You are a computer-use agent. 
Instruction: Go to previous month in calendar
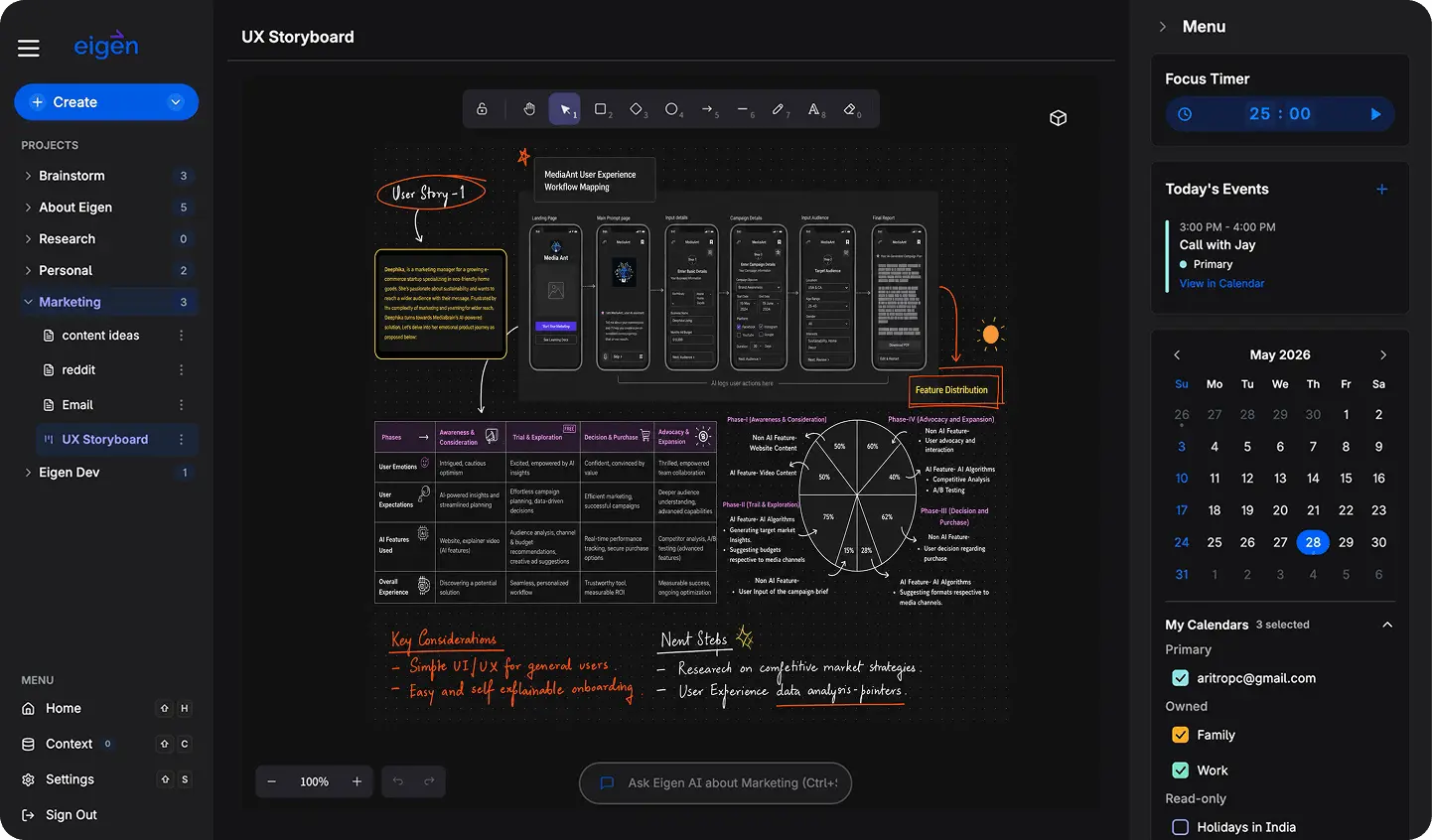pos(1177,354)
